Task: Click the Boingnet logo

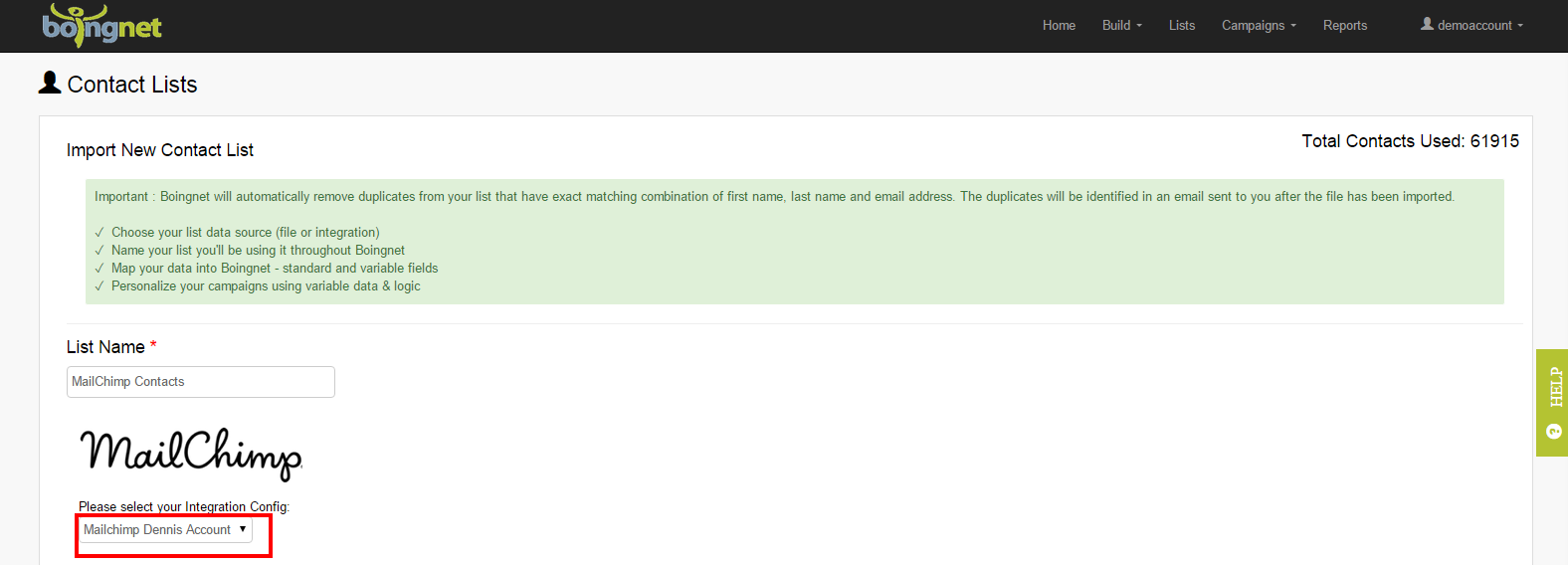Action: (x=101, y=25)
